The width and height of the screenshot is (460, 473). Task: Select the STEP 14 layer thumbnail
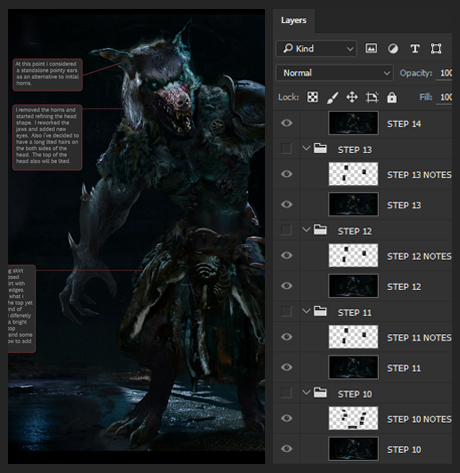pos(353,123)
